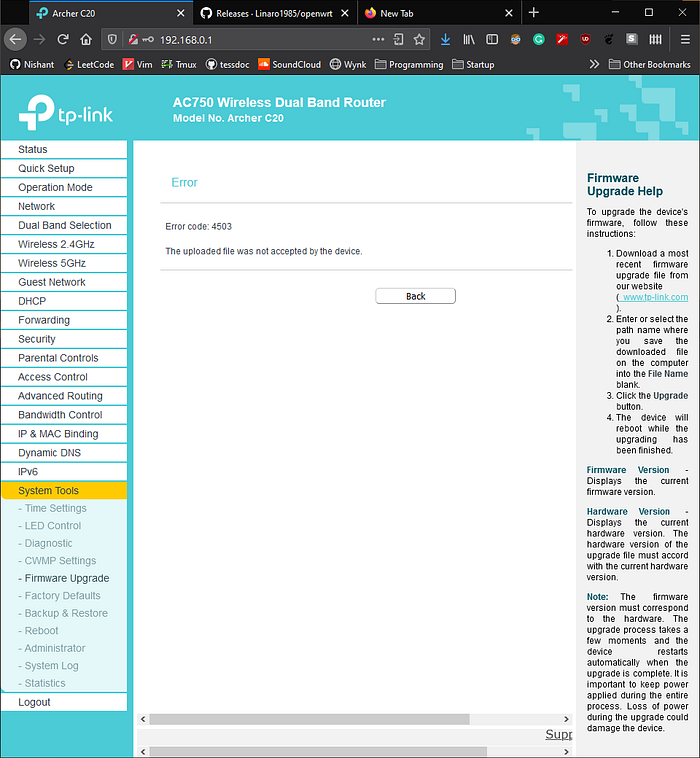
Task: Open the Wynk bookmark
Action: [348, 64]
